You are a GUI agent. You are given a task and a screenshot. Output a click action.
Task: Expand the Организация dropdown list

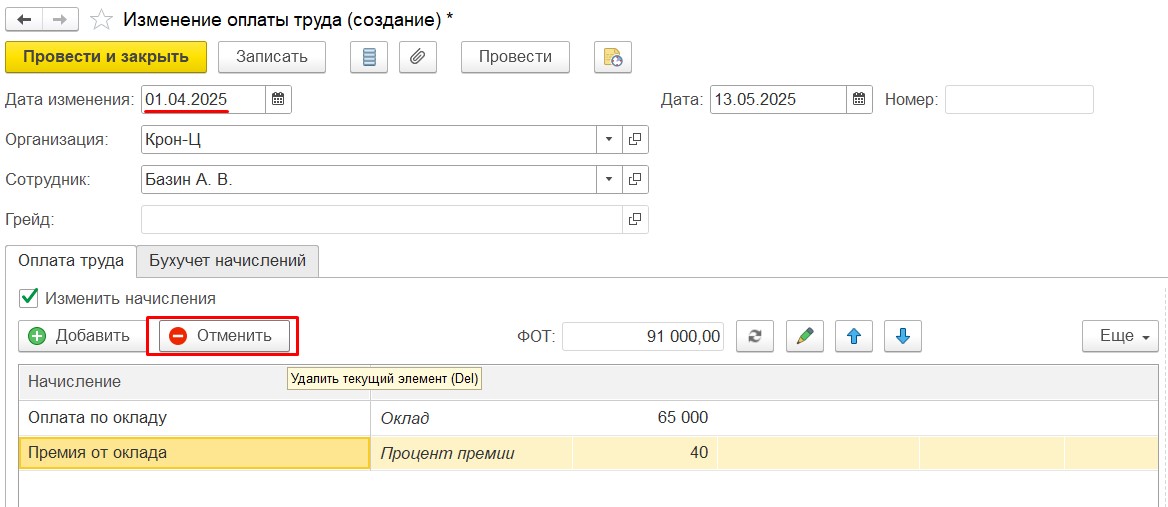tap(609, 139)
